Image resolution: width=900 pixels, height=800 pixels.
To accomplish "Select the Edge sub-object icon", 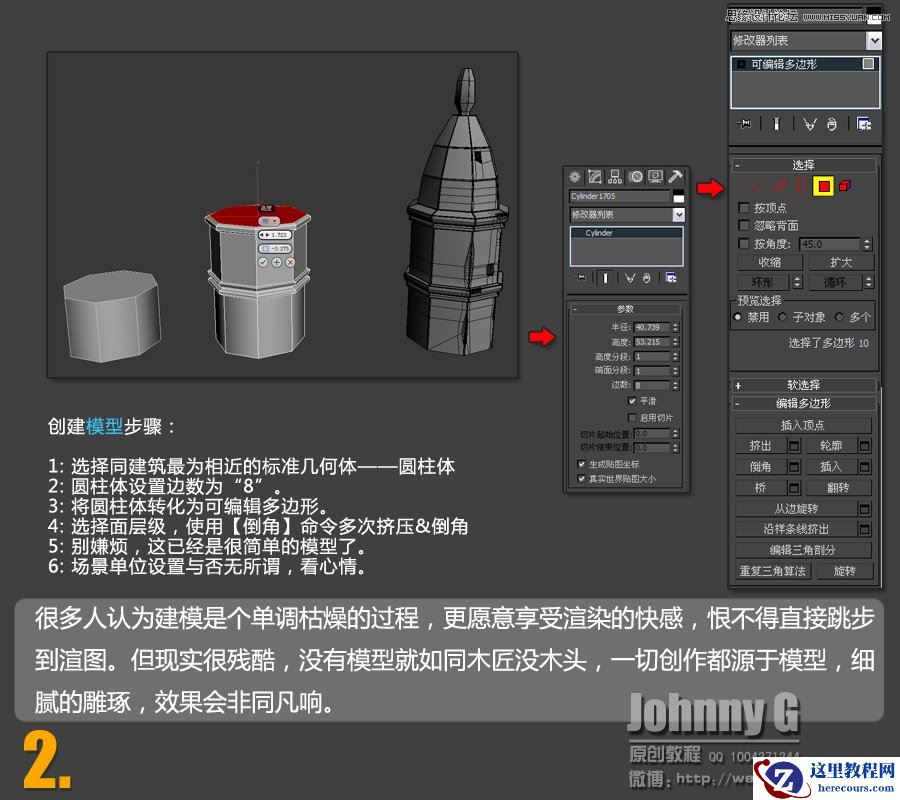I will pyautogui.click(x=779, y=186).
